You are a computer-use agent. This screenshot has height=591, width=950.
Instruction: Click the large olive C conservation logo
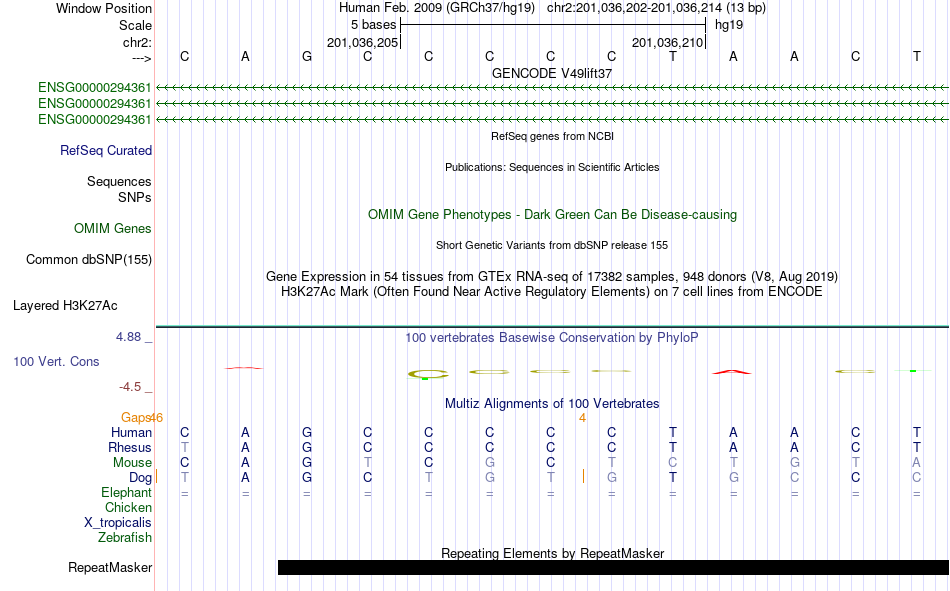(428, 375)
